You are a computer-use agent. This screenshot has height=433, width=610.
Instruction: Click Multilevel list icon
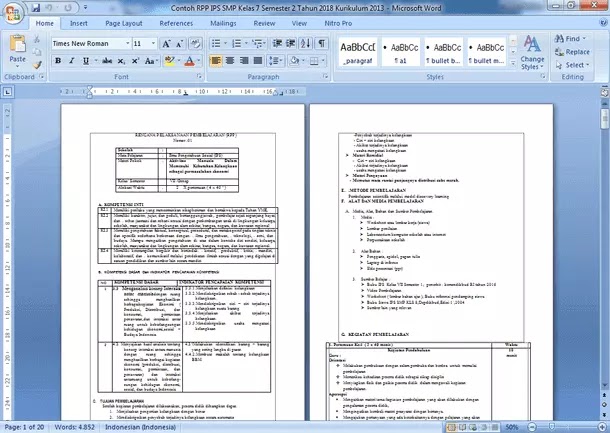point(257,43)
